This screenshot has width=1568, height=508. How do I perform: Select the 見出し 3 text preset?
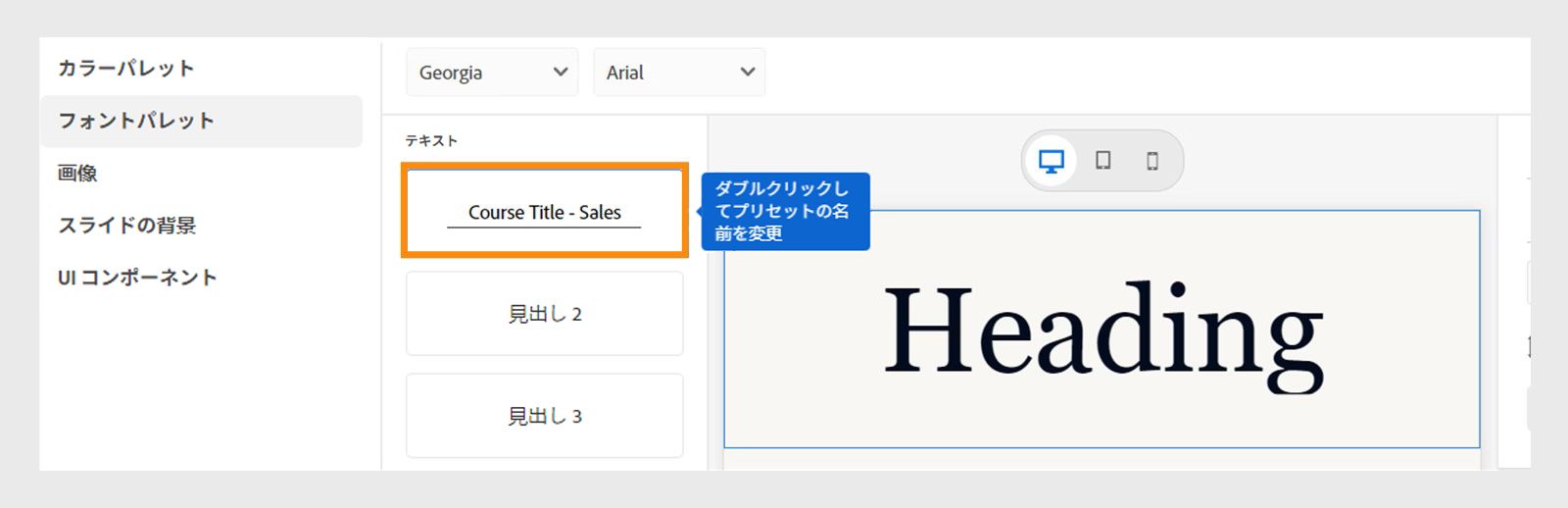click(x=544, y=416)
